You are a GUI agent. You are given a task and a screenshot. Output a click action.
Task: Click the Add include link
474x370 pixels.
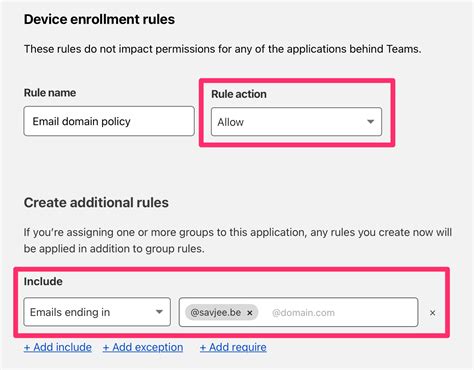point(58,347)
